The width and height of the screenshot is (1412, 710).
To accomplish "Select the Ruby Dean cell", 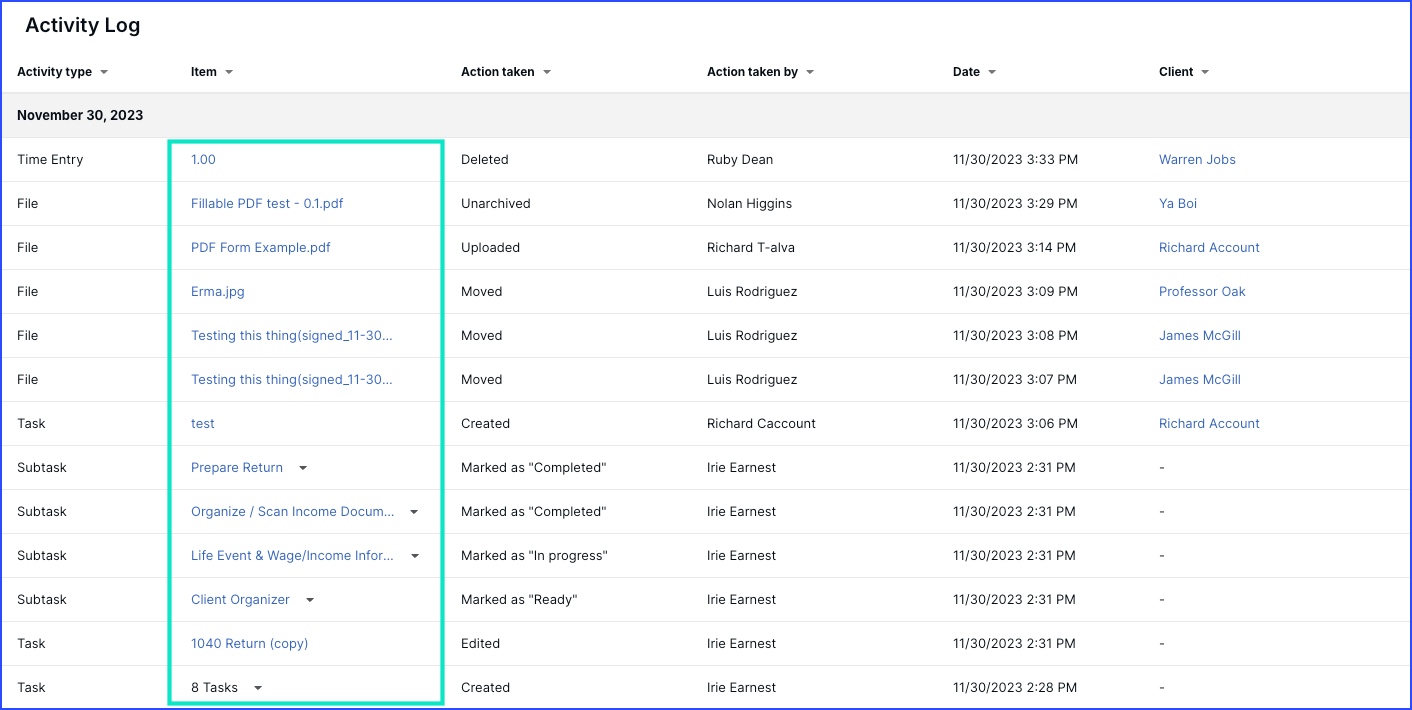I will click(740, 160).
